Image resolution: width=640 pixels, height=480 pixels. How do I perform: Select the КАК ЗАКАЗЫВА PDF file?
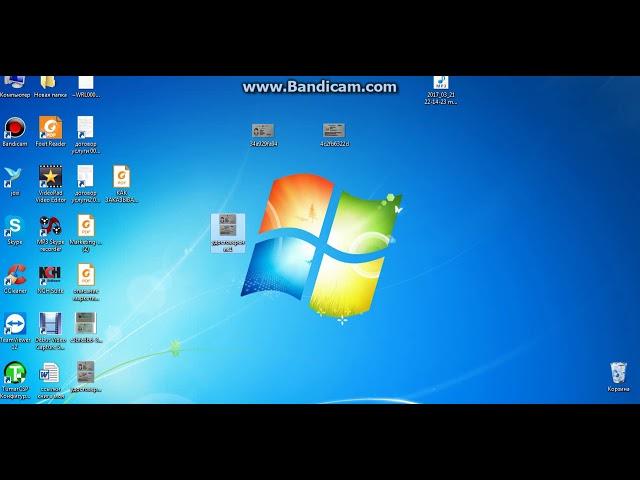point(122,184)
